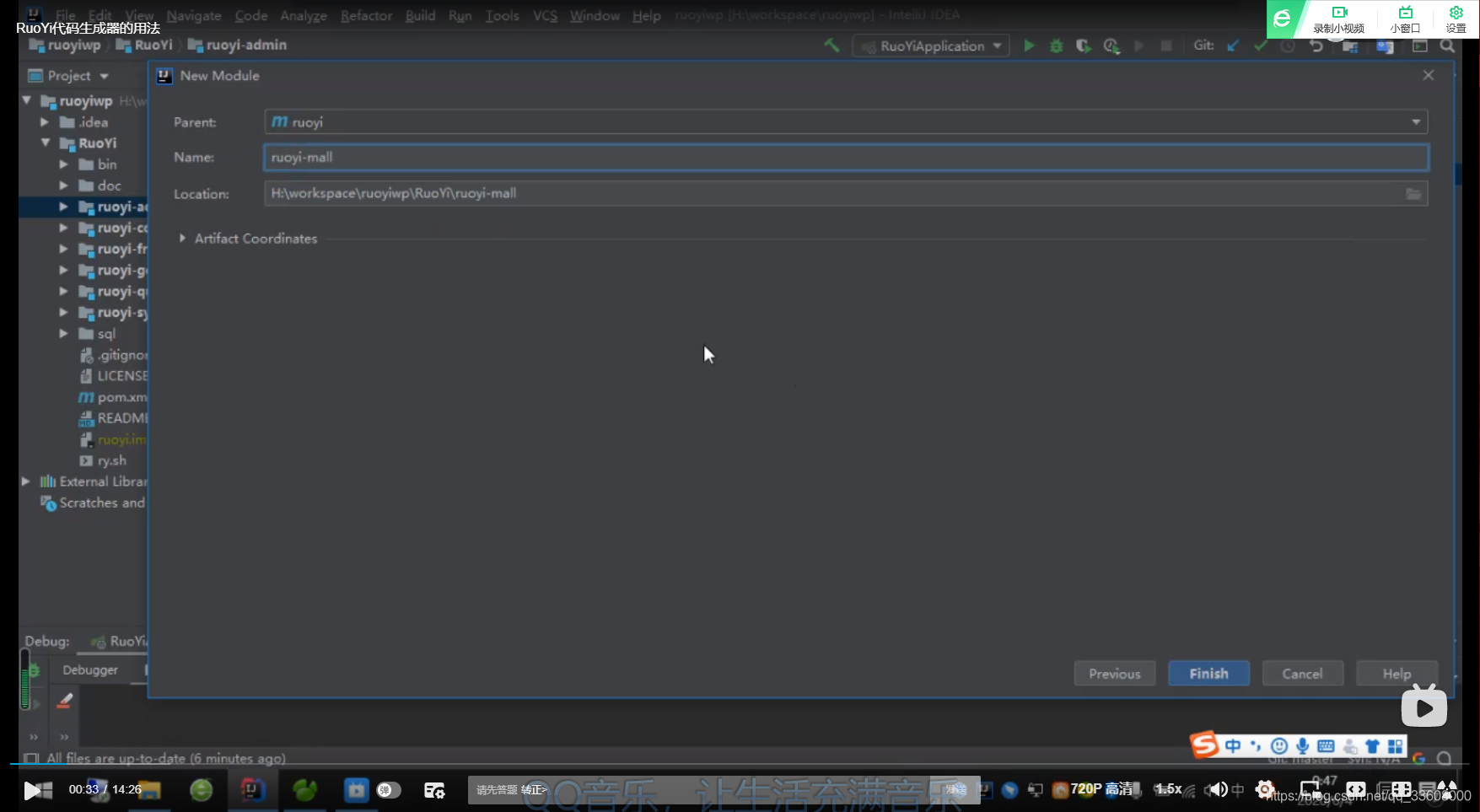Screen dimensions: 1480x812
Task: Expand External Libraries node
Action: [x=26, y=481]
